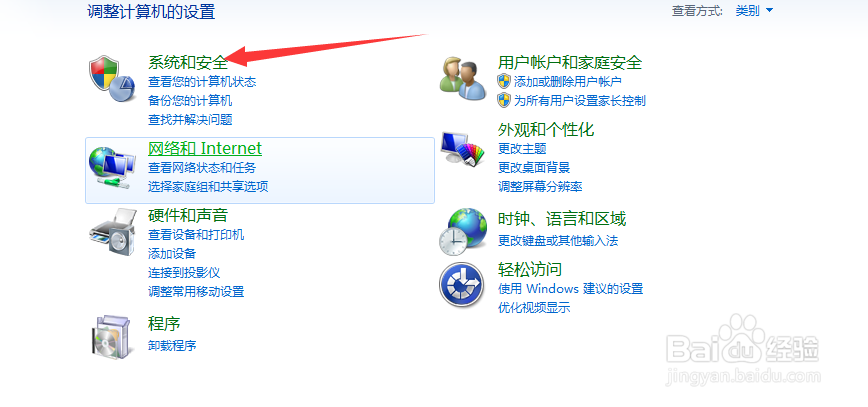This screenshot has width=868, height=407.
Task: Click the shield next to 添加或删除用户帐户
Action: click(x=503, y=81)
